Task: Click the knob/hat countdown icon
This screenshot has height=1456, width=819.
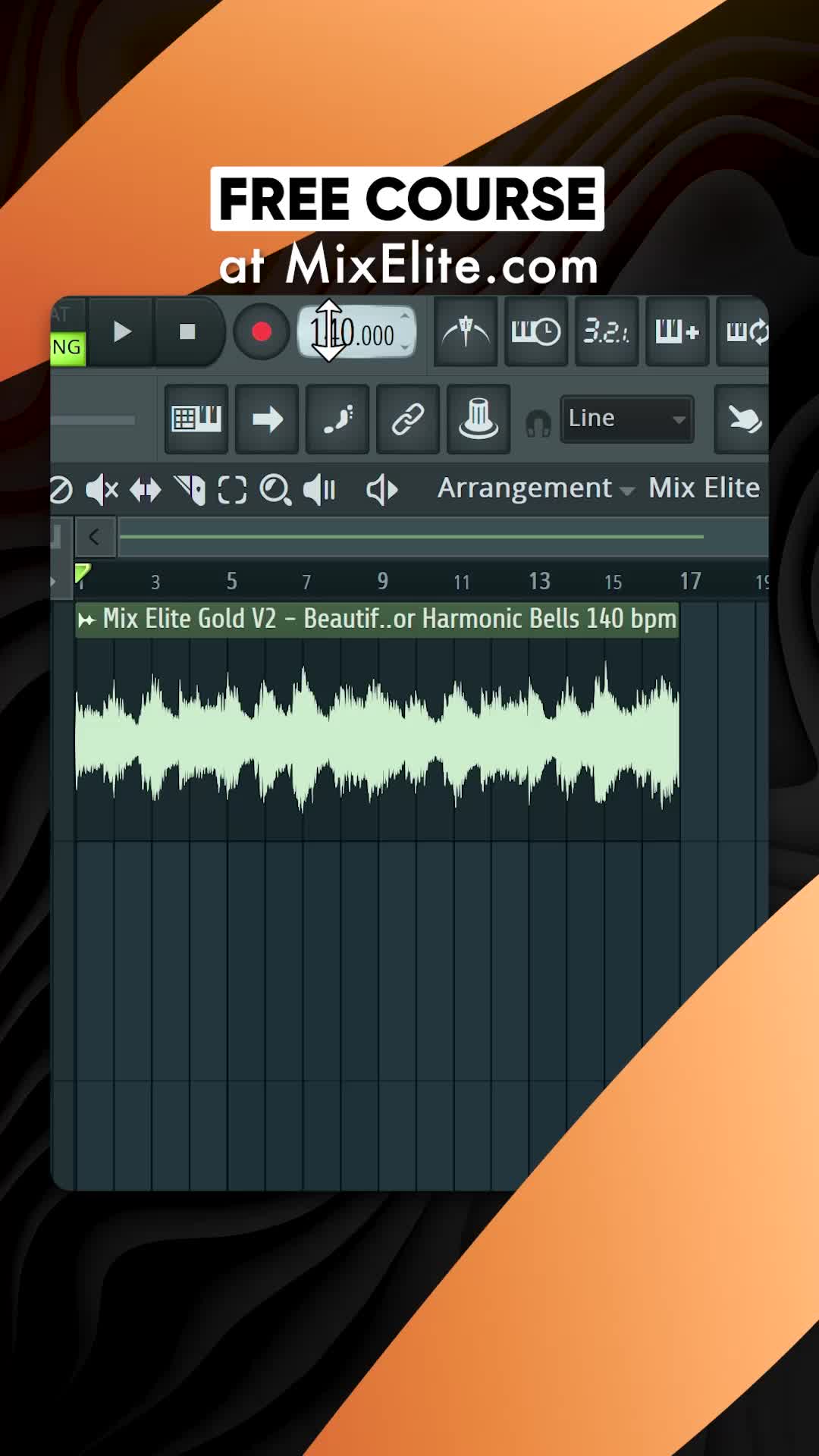Action: [479, 419]
